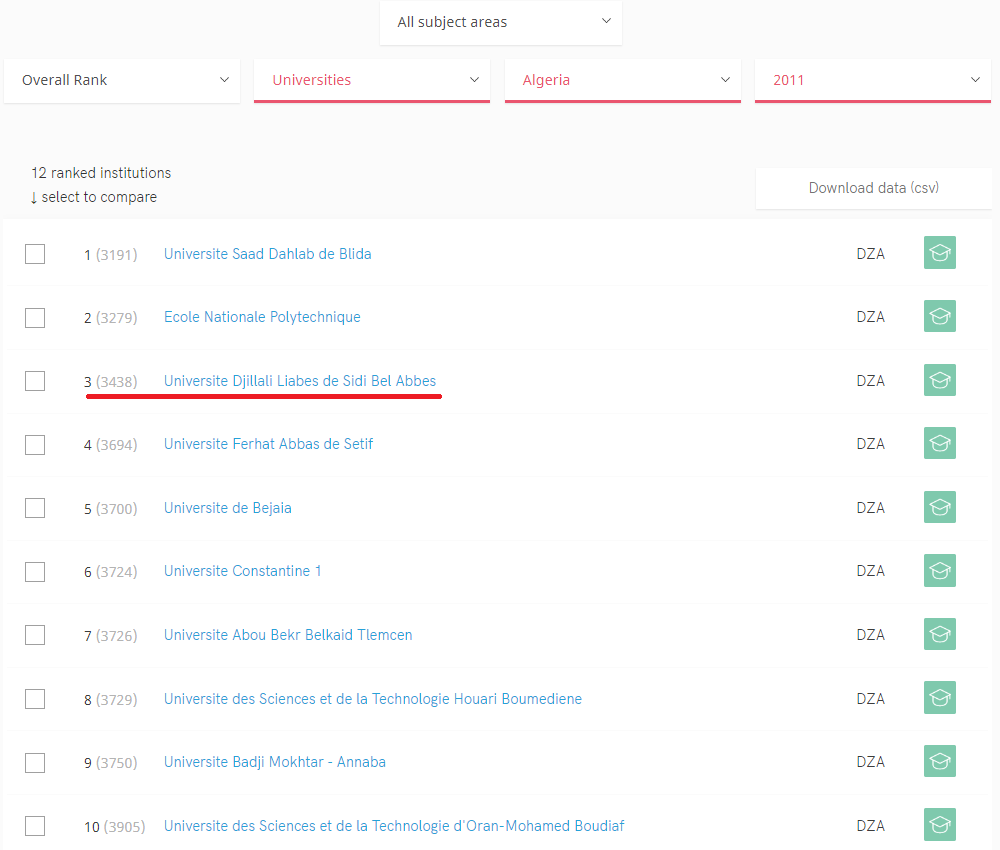Open the 2011 year dropdown
Image resolution: width=1000 pixels, height=850 pixels.
872,80
